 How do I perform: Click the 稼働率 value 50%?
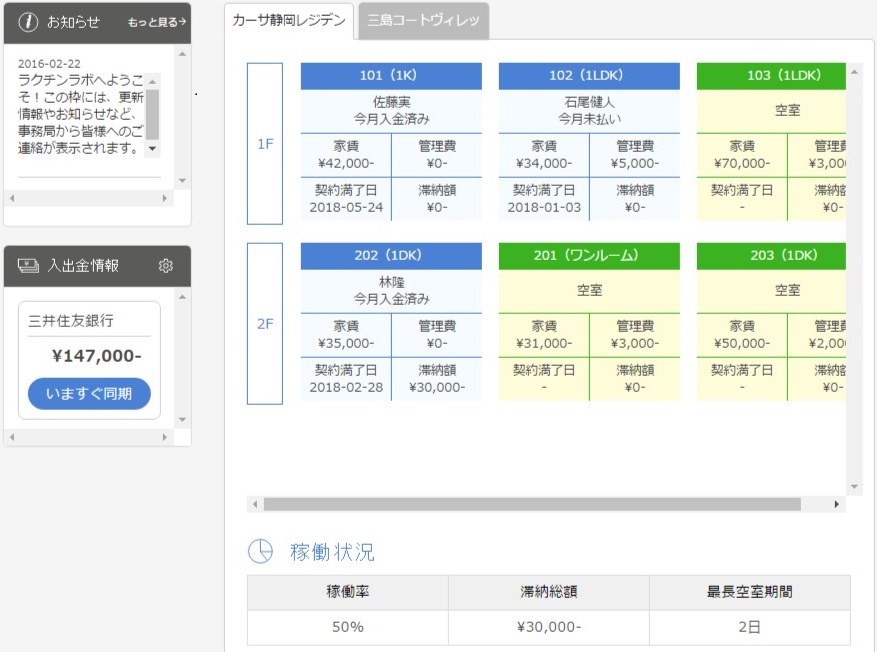(x=348, y=627)
